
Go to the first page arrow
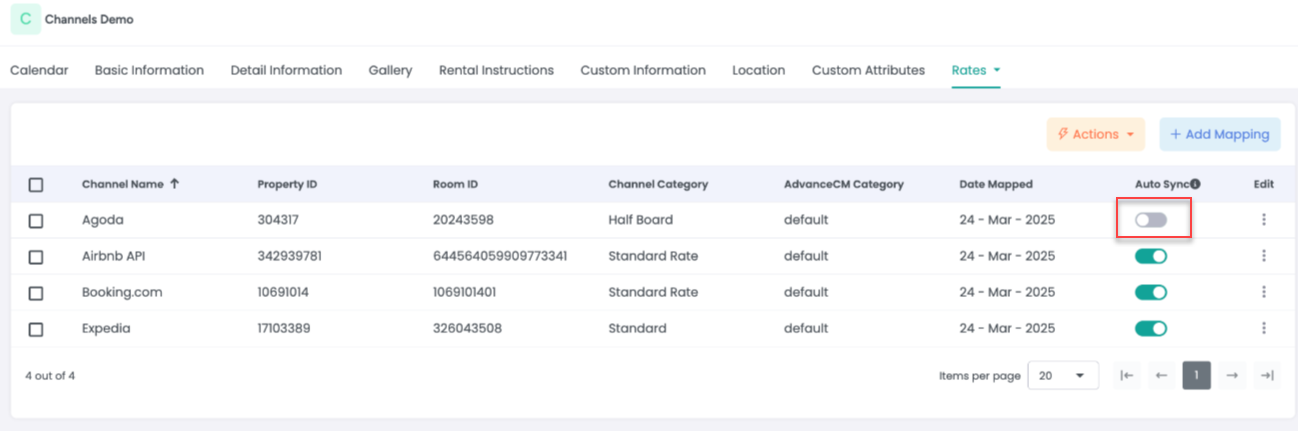pos(1127,375)
